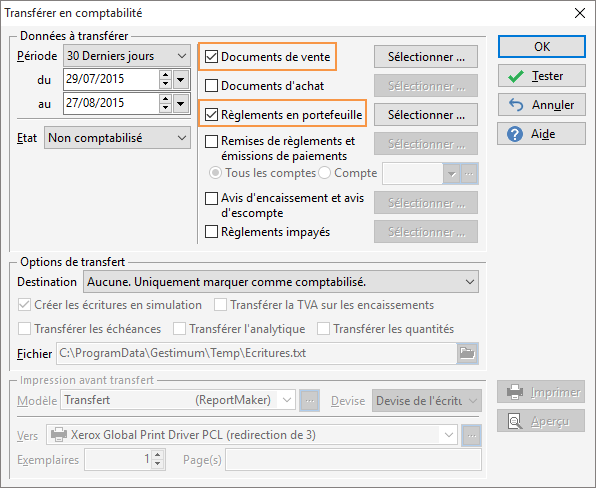Click the Annuler undo arrow button
596x488 pixels.
(x=542, y=105)
